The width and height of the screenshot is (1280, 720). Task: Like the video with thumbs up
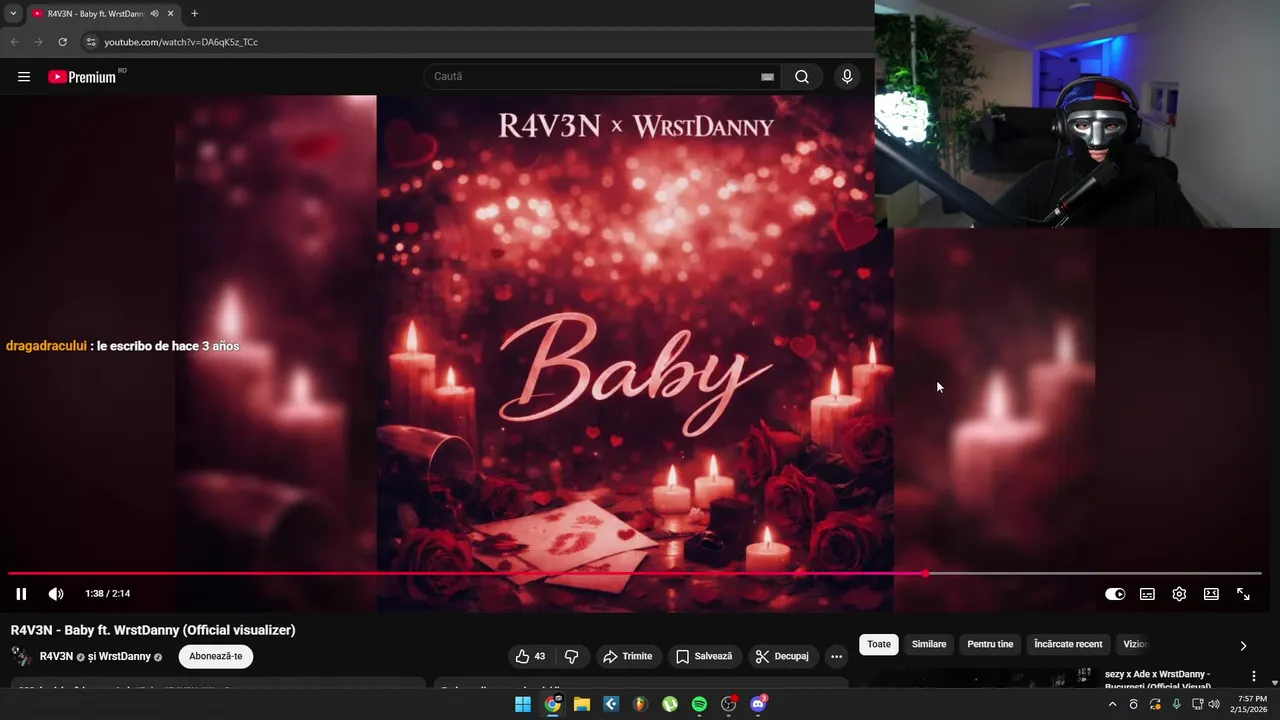coord(531,656)
